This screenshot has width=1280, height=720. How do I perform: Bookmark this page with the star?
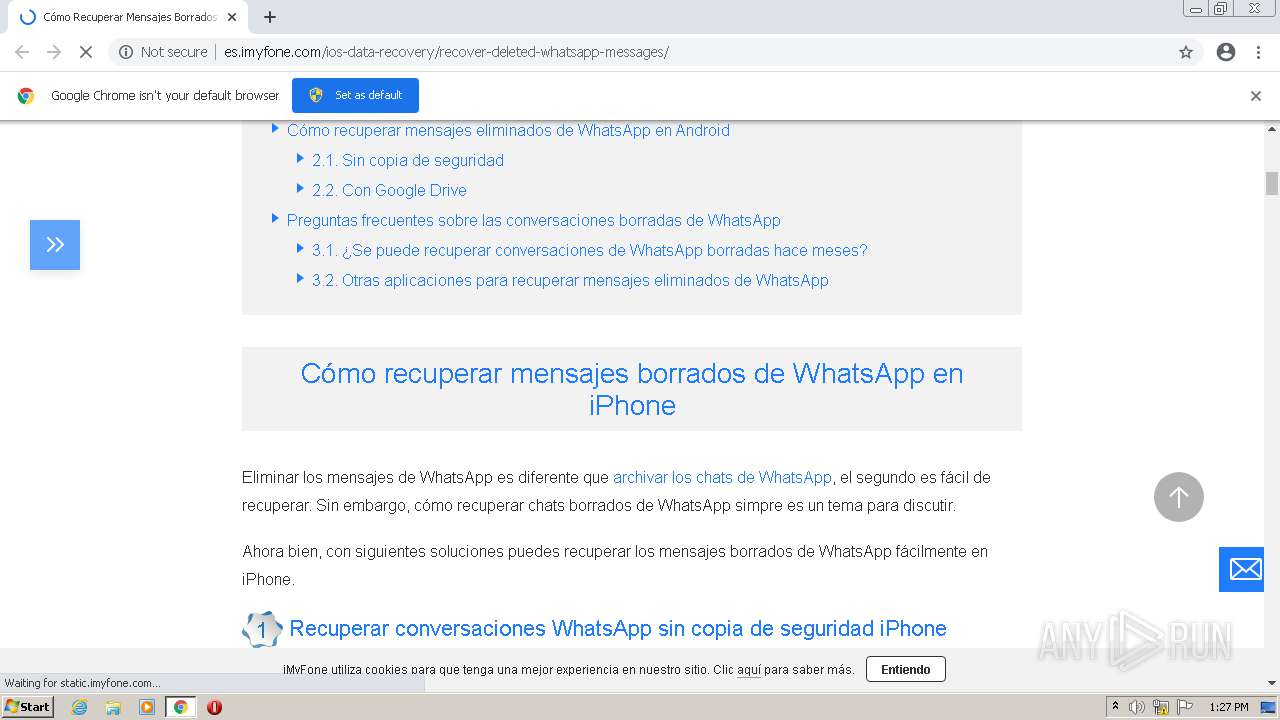pos(1186,52)
